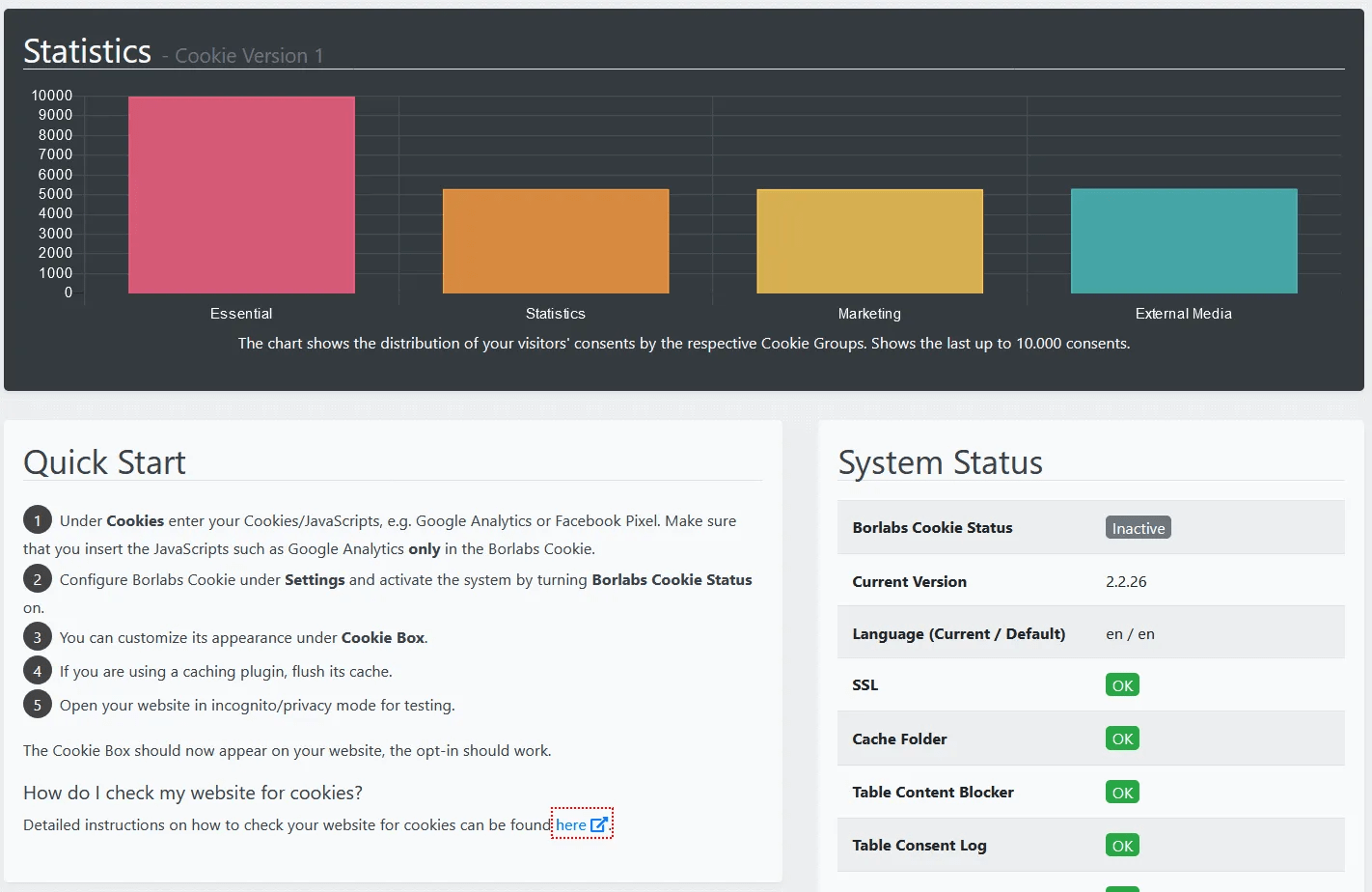This screenshot has width=1372, height=892.
Task: Select the OK badge for Table Consent Log
Action: [1122, 846]
